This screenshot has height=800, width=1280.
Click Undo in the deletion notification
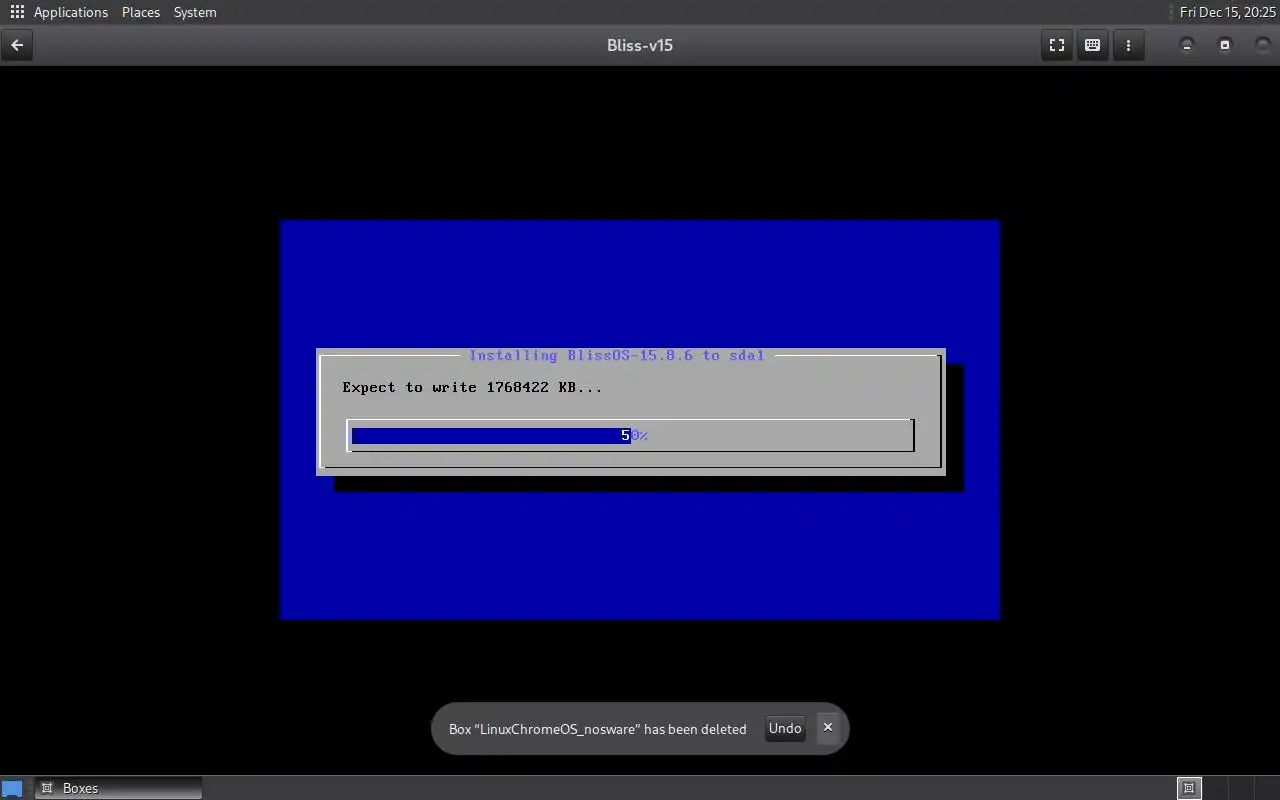click(785, 728)
